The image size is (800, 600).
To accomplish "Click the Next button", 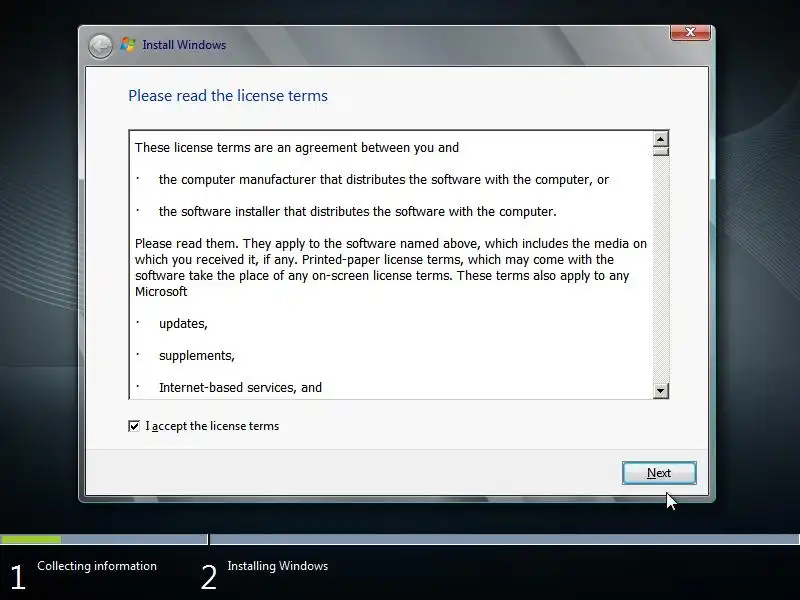I will tap(659, 473).
